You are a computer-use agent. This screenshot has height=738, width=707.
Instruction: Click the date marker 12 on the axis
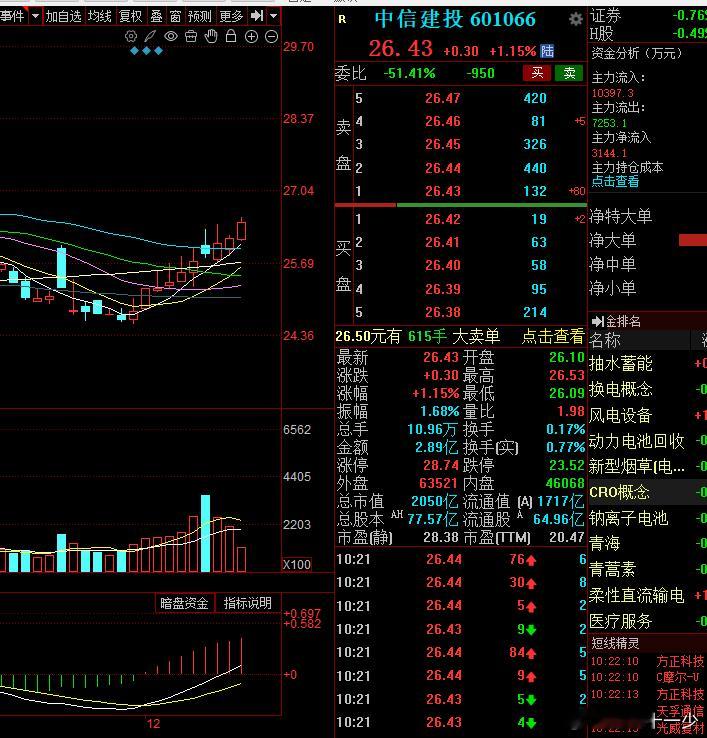(153, 723)
